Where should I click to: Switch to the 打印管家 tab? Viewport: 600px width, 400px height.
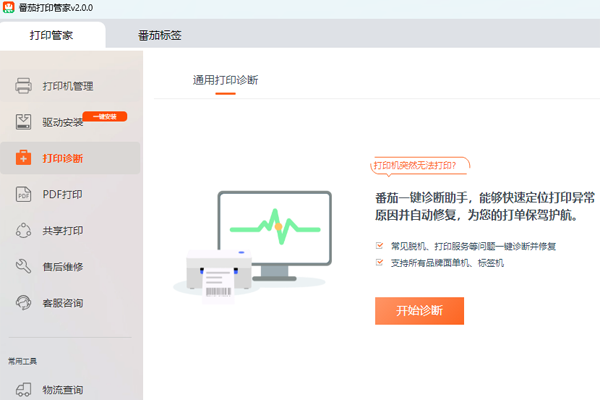point(52,36)
